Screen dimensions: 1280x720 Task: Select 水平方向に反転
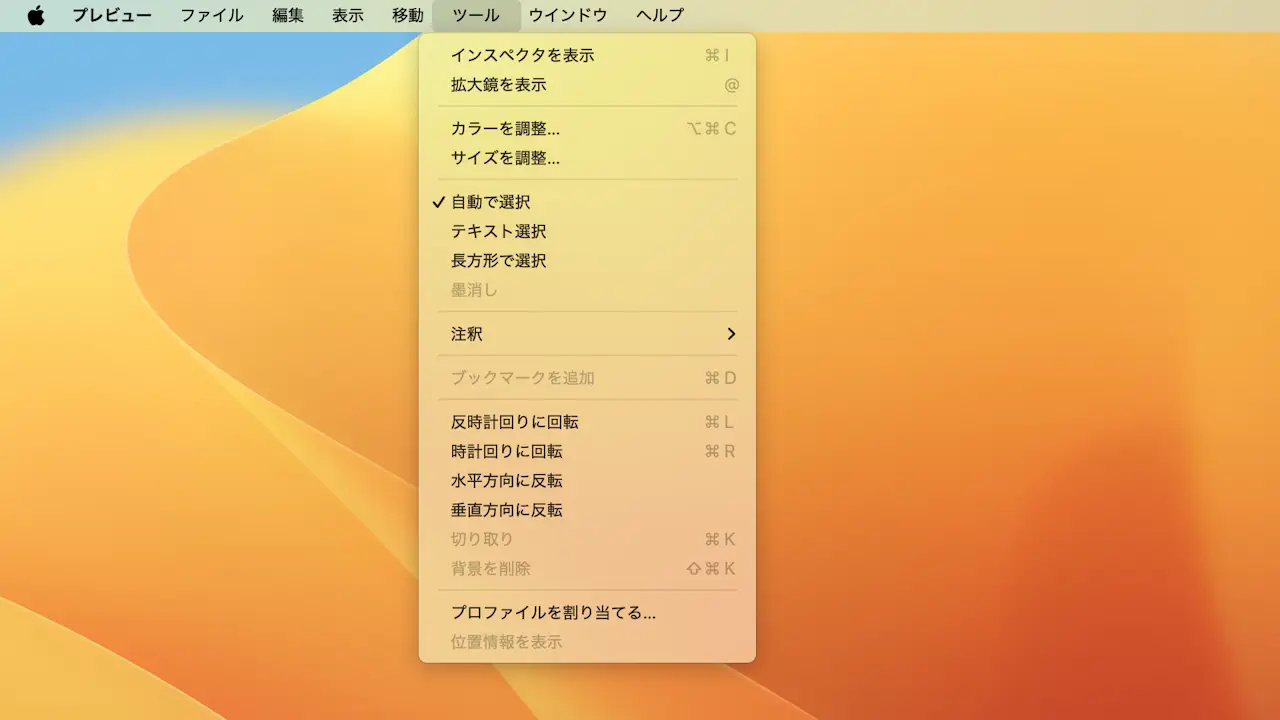click(587, 481)
